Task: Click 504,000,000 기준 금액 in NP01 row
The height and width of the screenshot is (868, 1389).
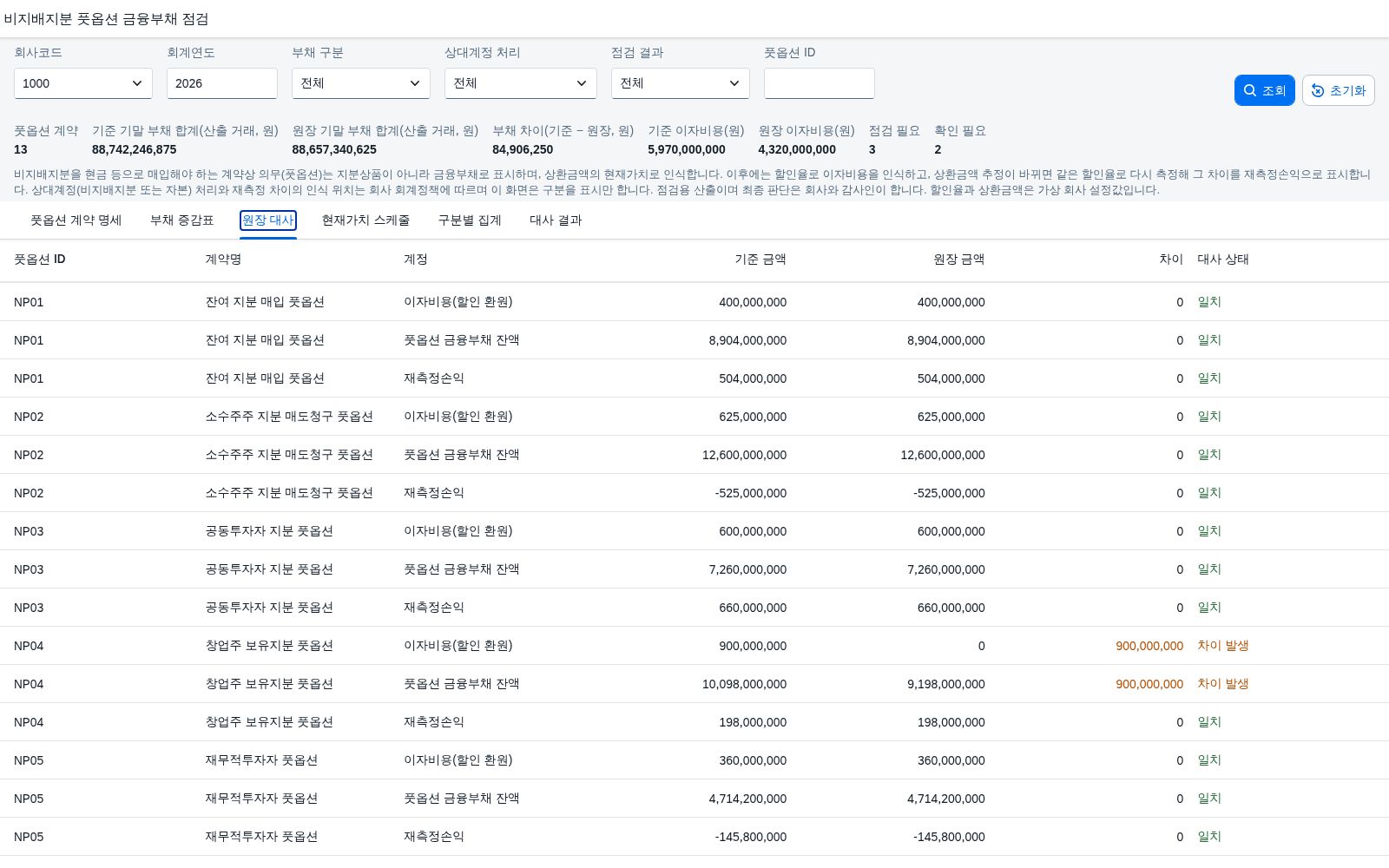Action: coord(753,378)
